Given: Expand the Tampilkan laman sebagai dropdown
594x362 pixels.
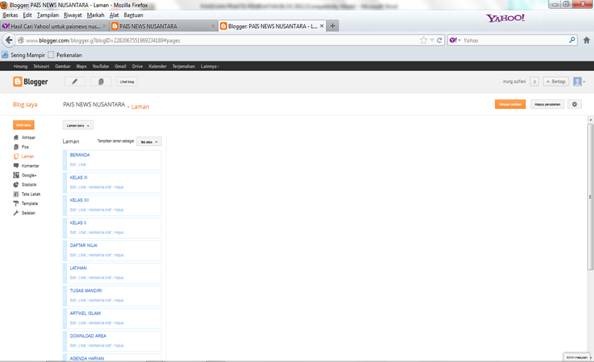Looking at the screenshot, I should click(149, 142).
